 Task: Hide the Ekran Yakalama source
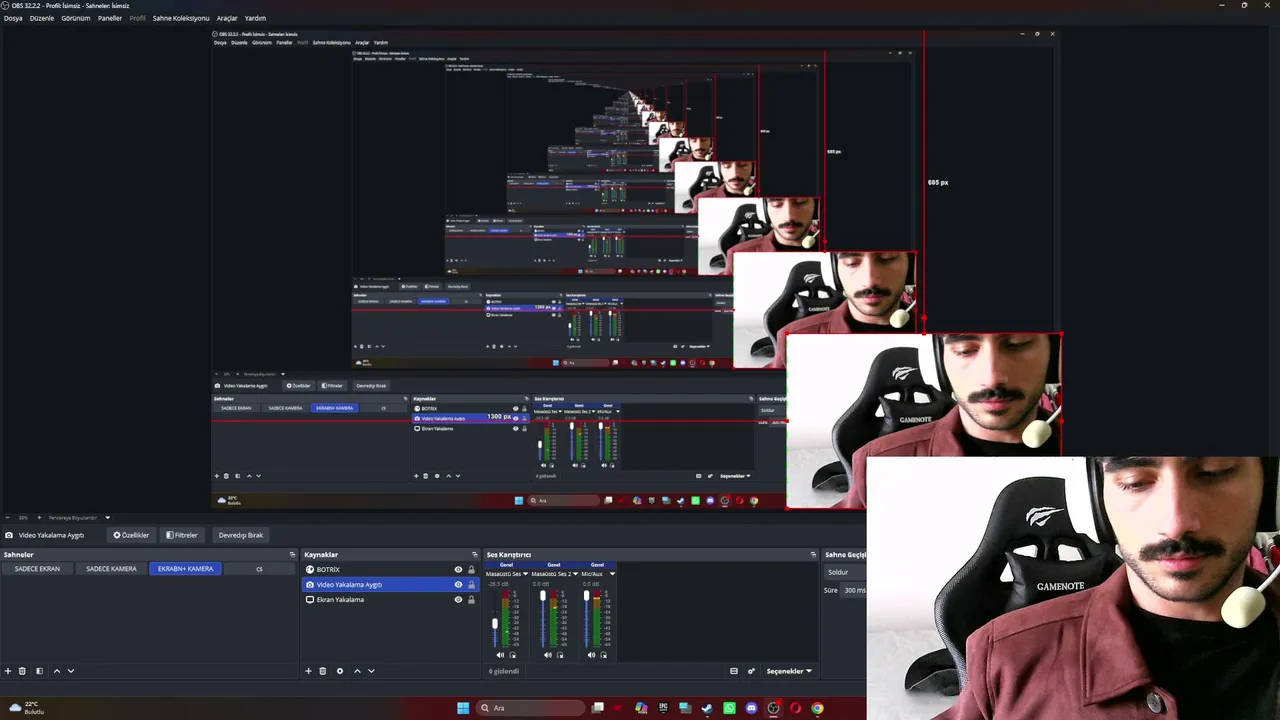pyautogui.click(x=458, y=600)
